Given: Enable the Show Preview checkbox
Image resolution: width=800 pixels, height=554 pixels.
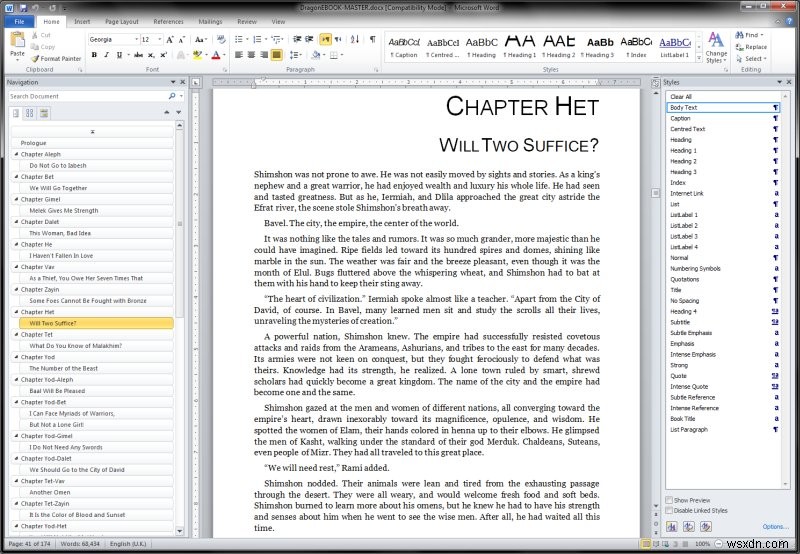Looking at the screenshot, I should 669,500.
